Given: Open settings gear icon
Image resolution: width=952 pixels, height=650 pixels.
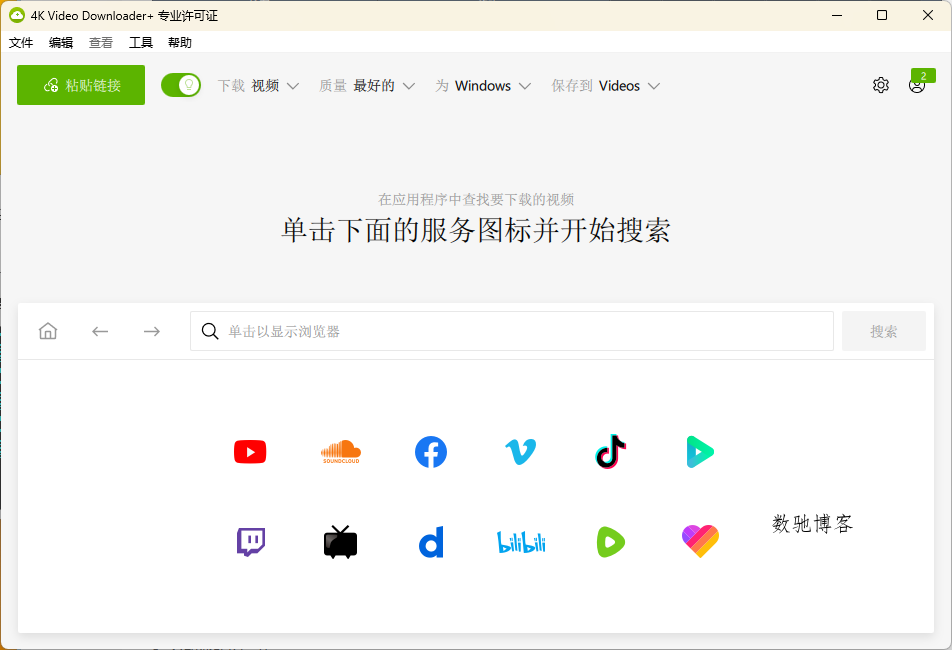Looking at the screenshot, I should coord(881,85).
